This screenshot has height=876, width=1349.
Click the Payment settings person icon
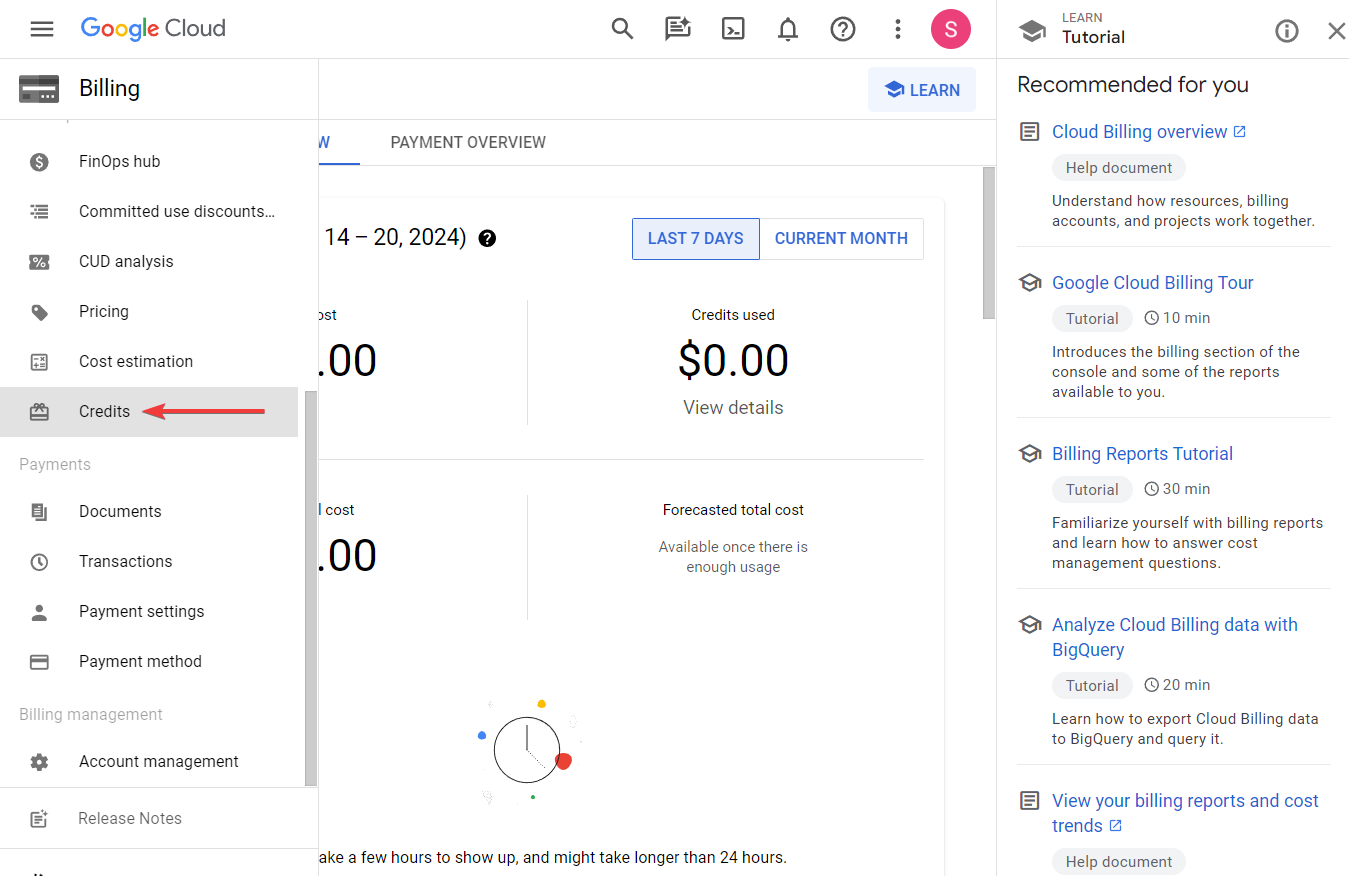[x=39, y=611]
